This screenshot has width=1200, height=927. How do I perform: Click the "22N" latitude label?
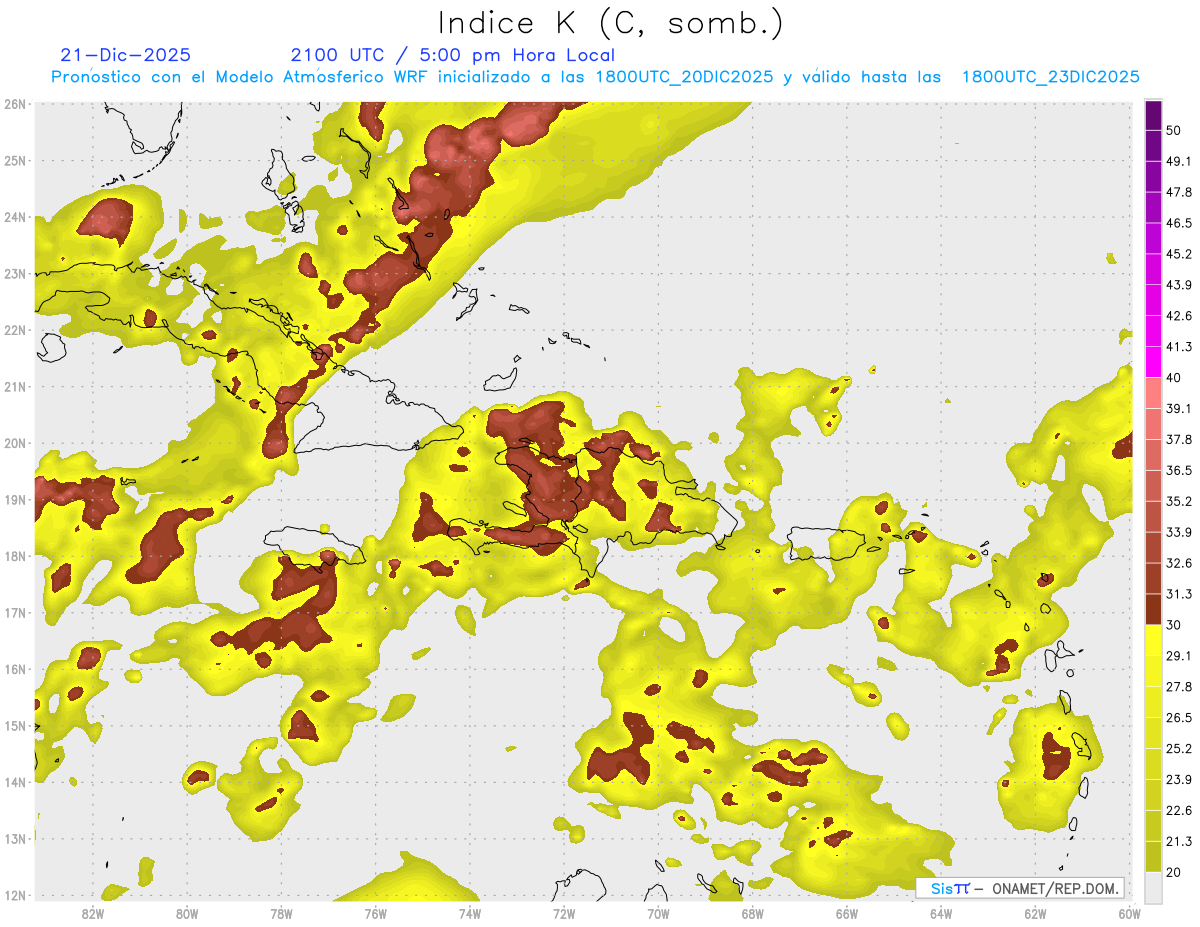click(x=15, y=330)
